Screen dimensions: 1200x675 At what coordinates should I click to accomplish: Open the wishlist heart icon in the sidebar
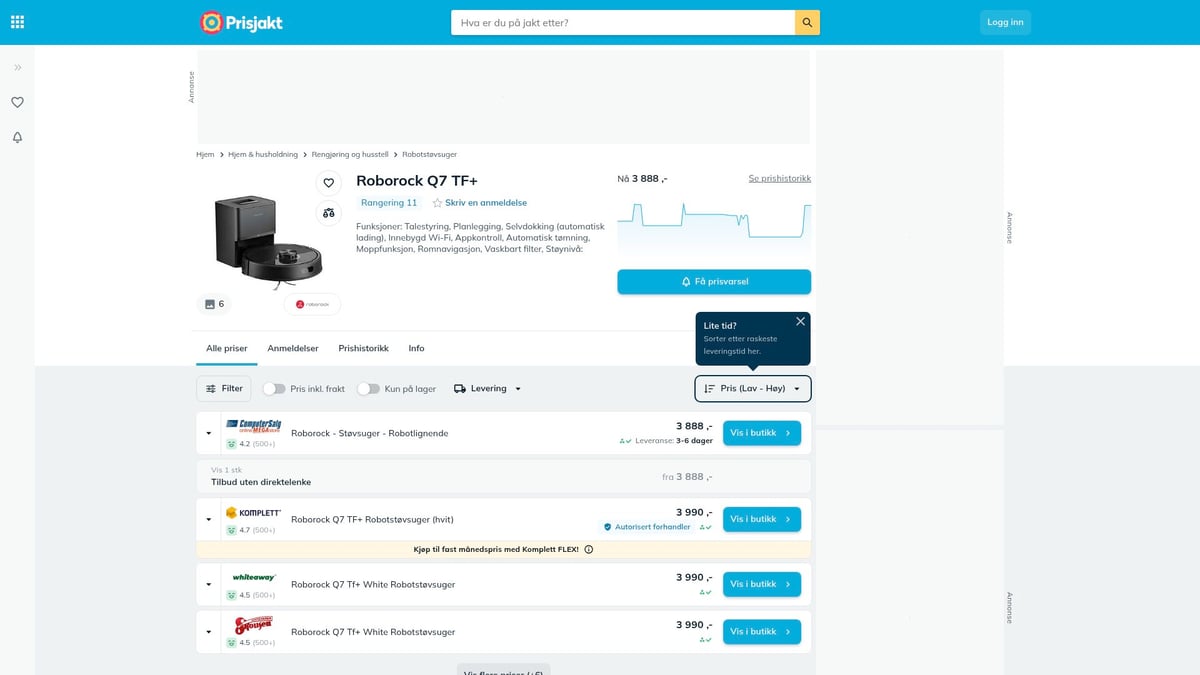(17, 102)
